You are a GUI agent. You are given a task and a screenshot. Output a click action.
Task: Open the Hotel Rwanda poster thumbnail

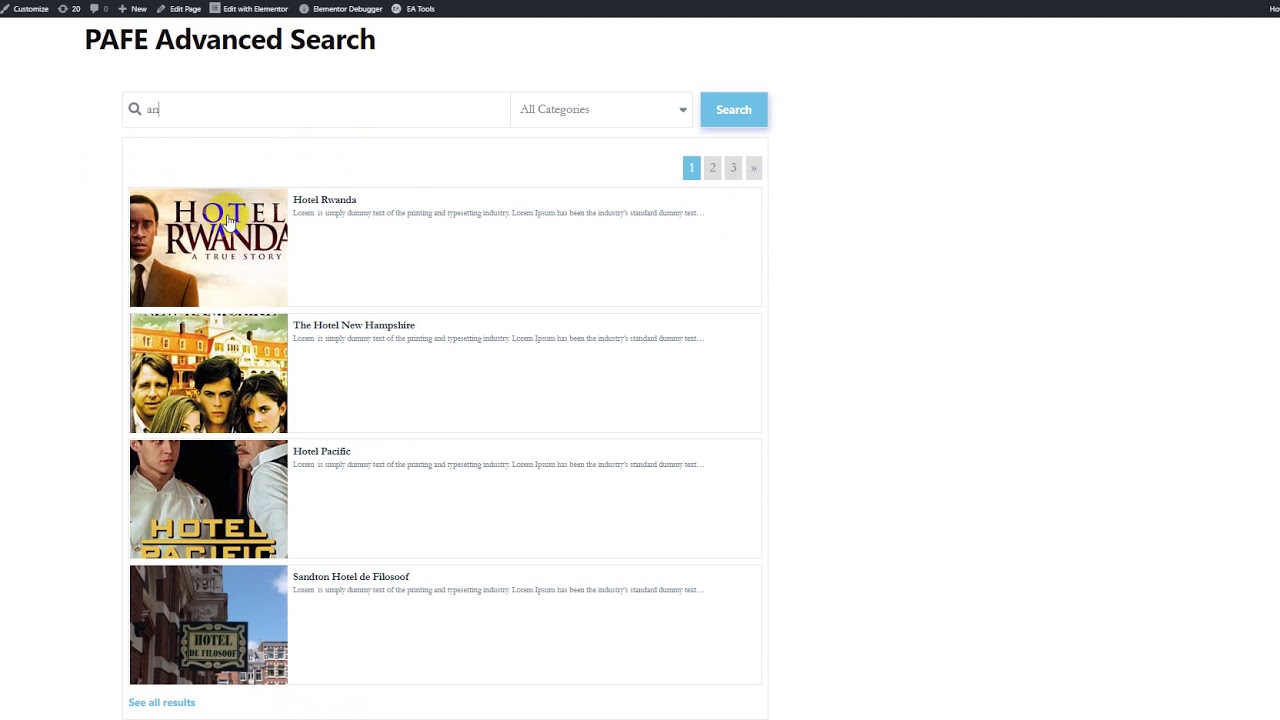tap(208, 248)
